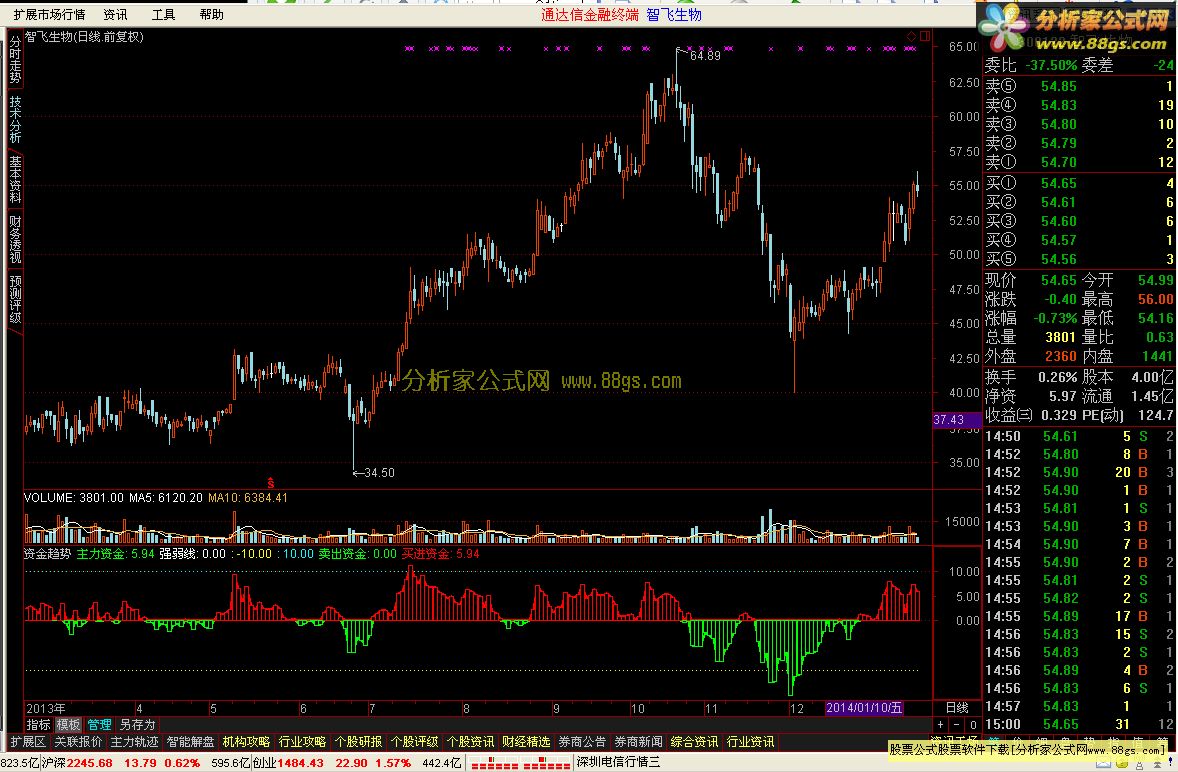Open the 券商公告 tab

click(x=582, y=742)
